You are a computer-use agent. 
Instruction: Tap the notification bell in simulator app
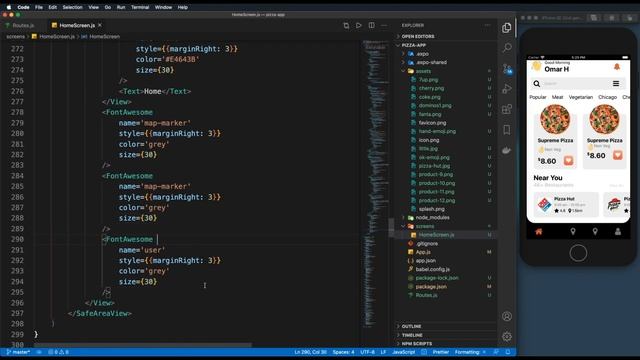tap(617, 67)
